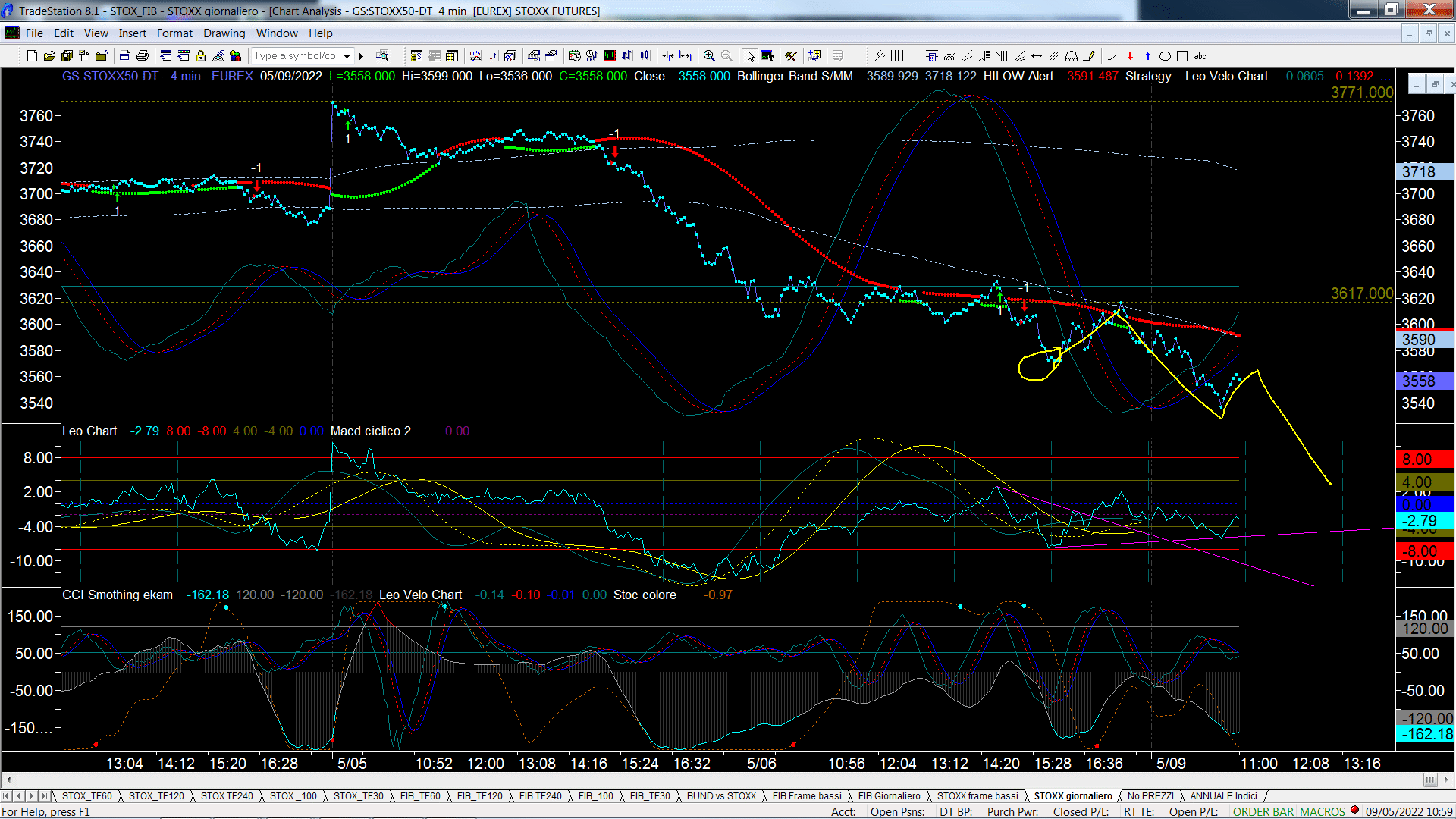1456x819 pixels.
Task: Click the symbol lookup magnifier icon
Action: pyautogui.click(x=382, y=55)
